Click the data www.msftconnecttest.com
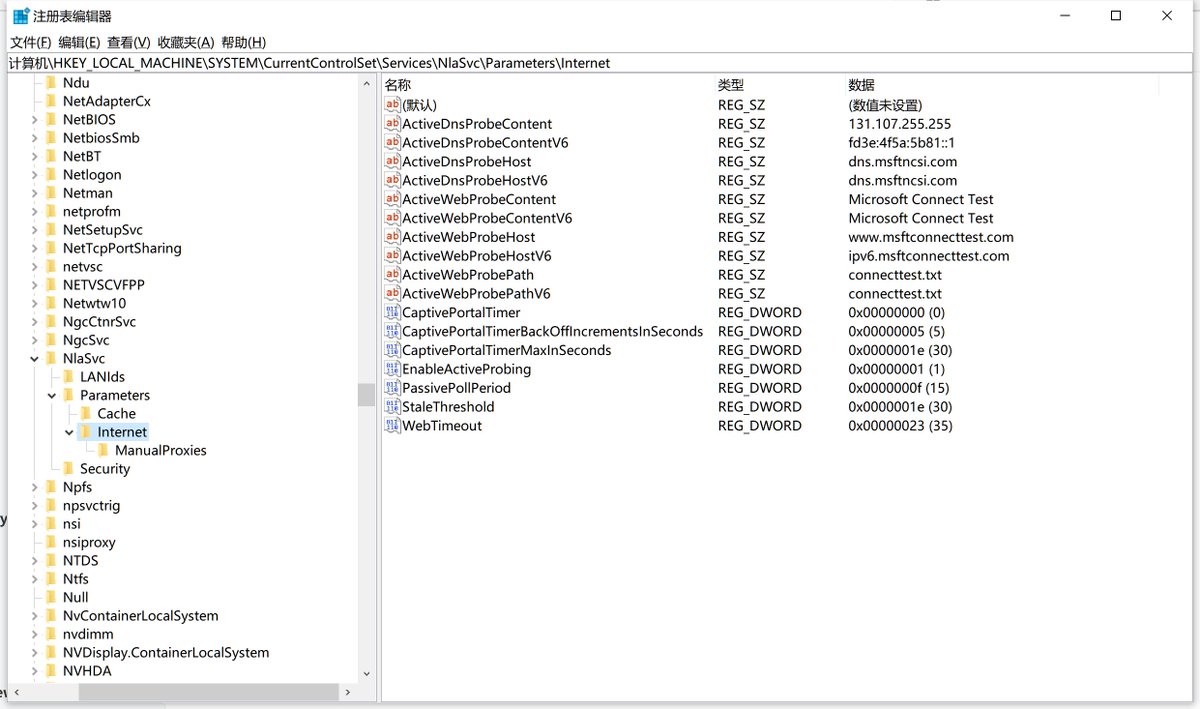1200x709 pixels. 931,237
